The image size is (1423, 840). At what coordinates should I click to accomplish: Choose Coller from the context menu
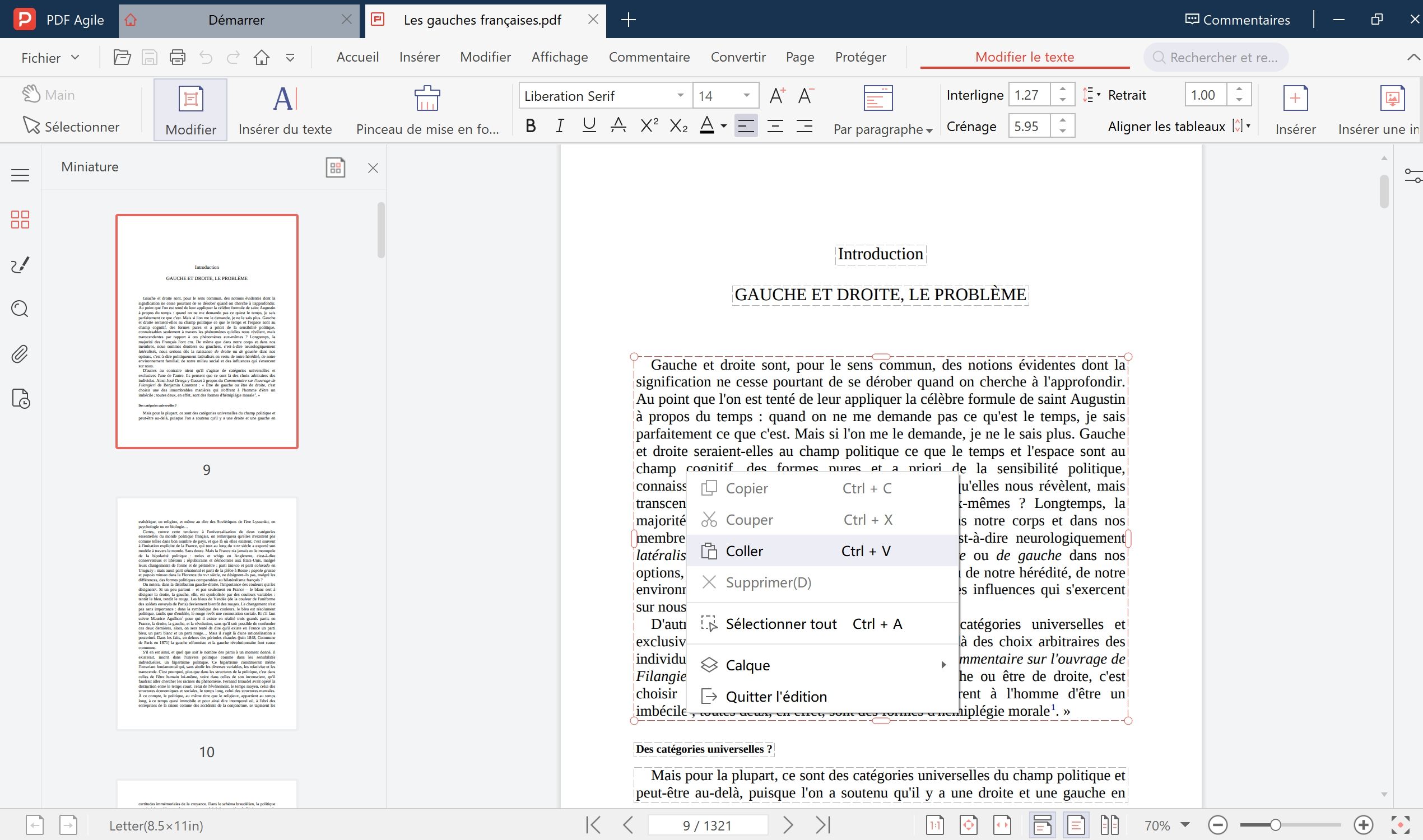click(822, 550)
